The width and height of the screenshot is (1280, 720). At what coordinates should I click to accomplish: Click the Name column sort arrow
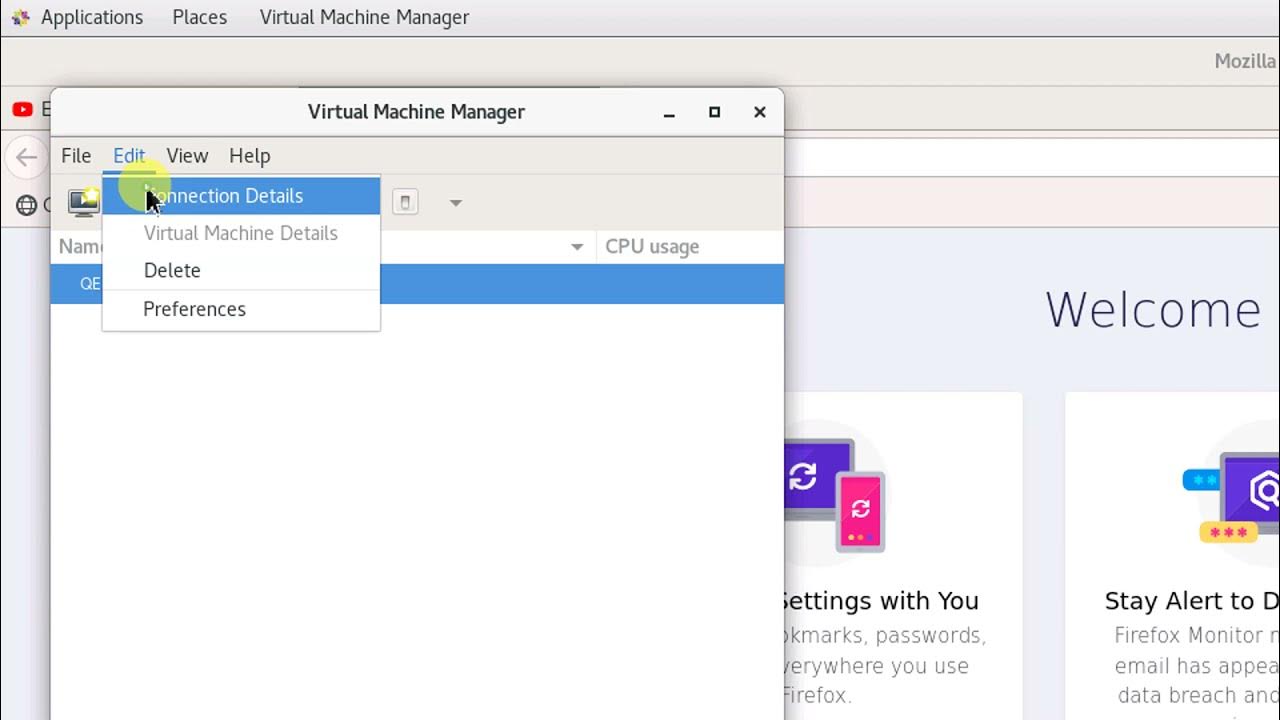click(x=577, y=247)
